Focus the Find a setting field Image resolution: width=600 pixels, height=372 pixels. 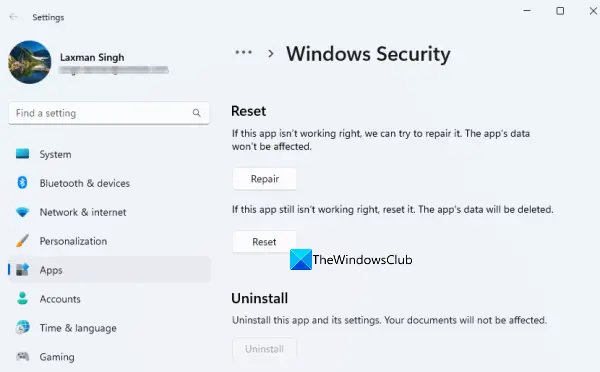[x=109, y=113]
